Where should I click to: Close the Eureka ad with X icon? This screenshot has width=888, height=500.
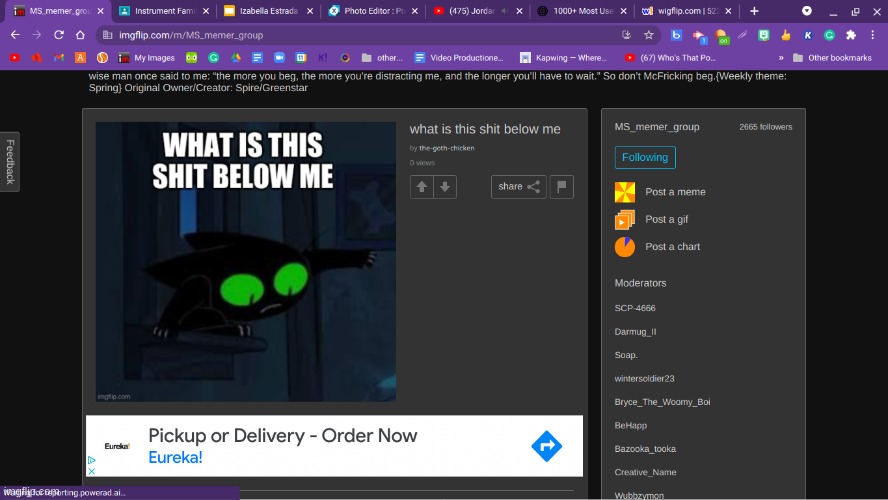(91, 471)
